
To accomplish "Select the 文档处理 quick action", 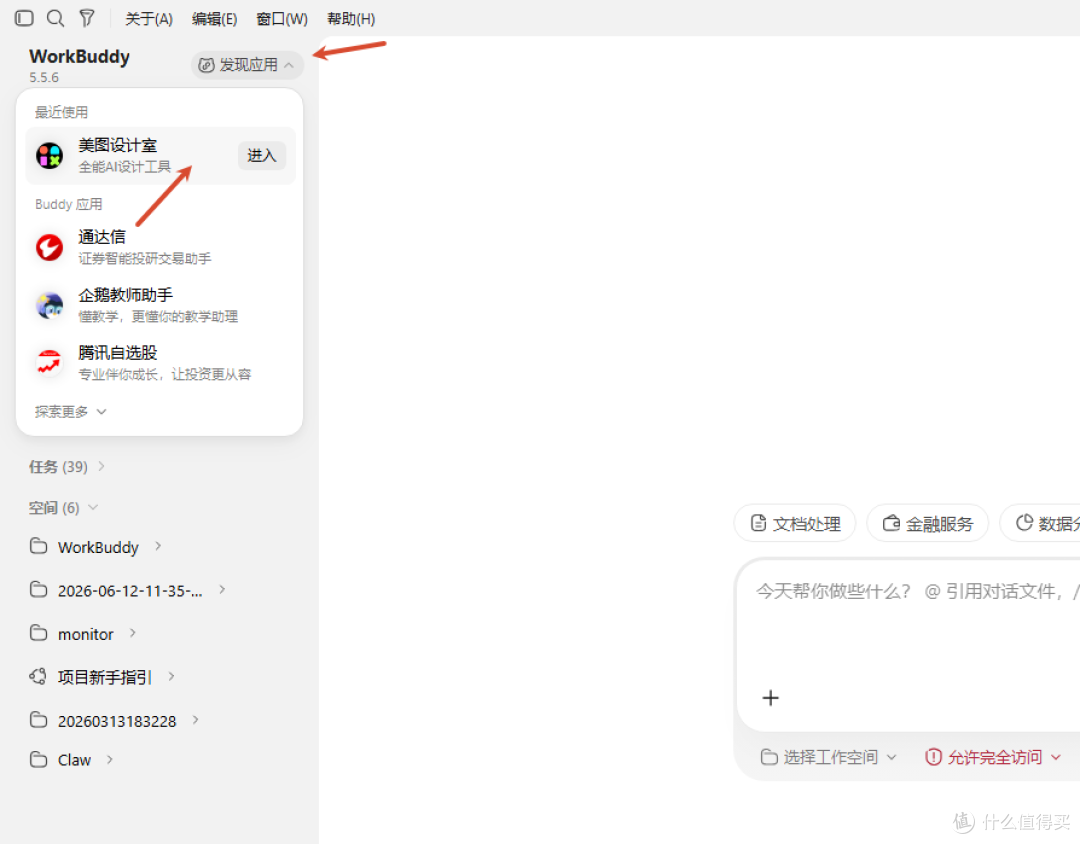I will pyautogui.click(x=795, y=524).
